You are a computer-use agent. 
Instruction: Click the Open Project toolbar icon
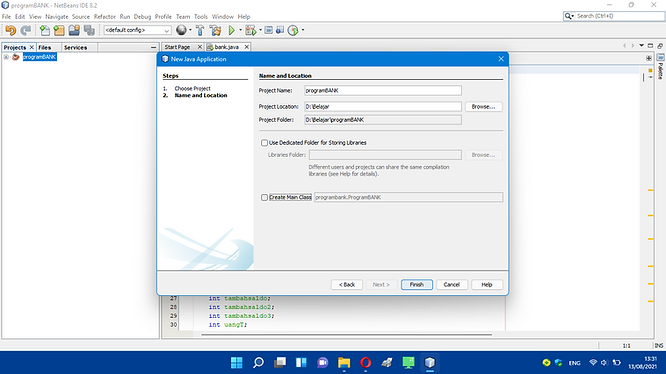(x=74, y=30)
